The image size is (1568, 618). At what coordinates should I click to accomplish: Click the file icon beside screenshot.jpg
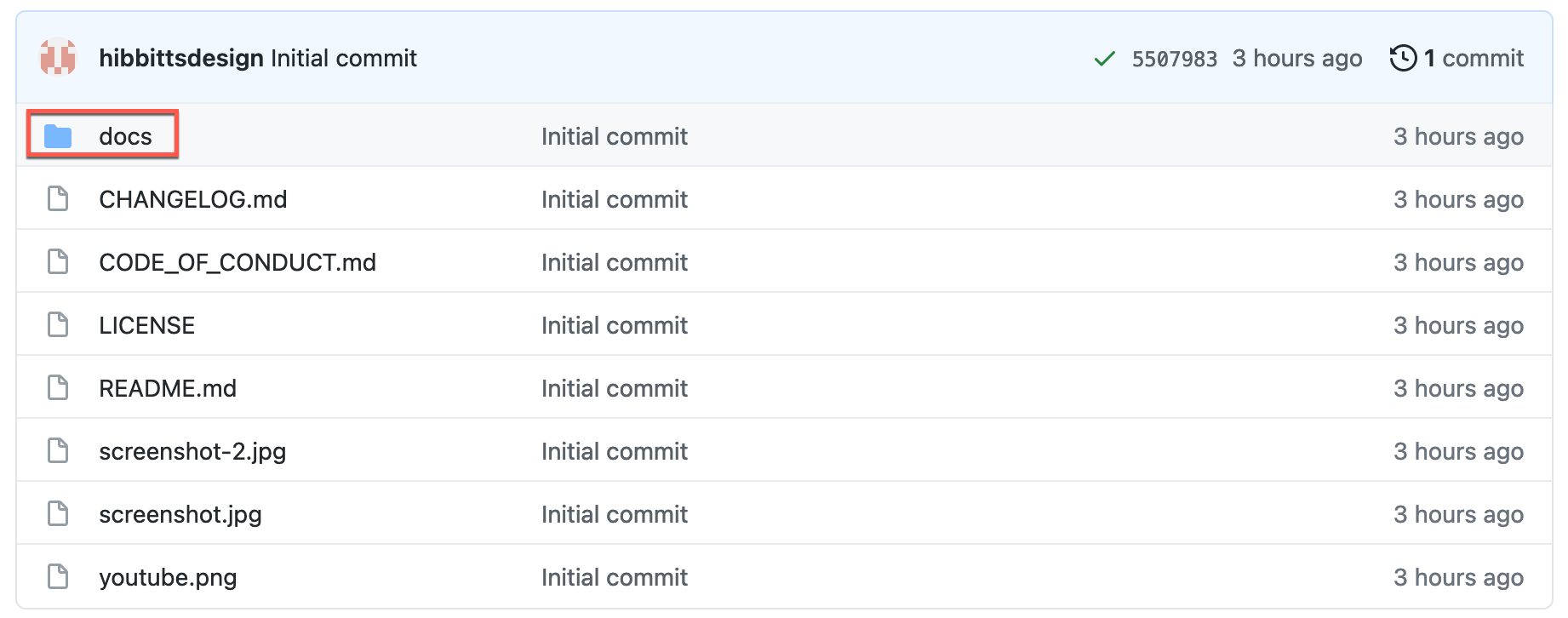coord(57,513)
